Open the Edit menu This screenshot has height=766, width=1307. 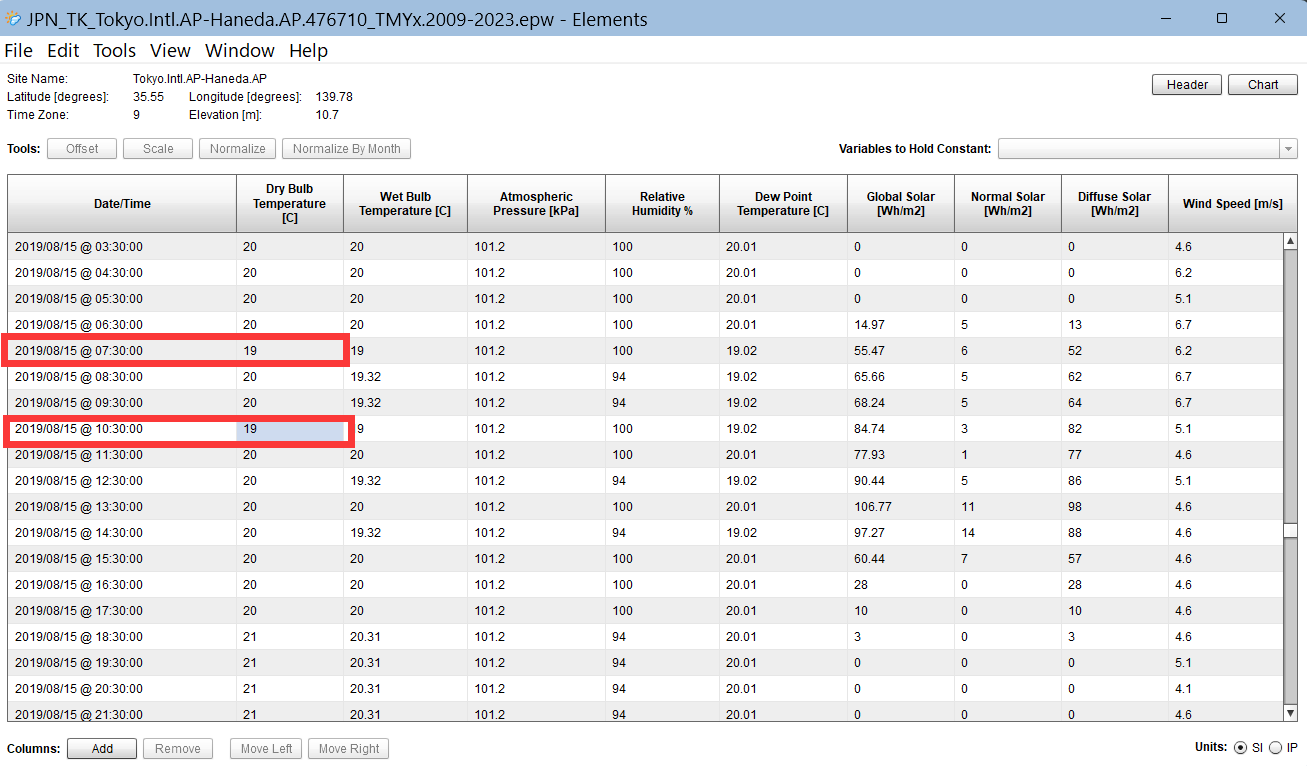(63, 51)
